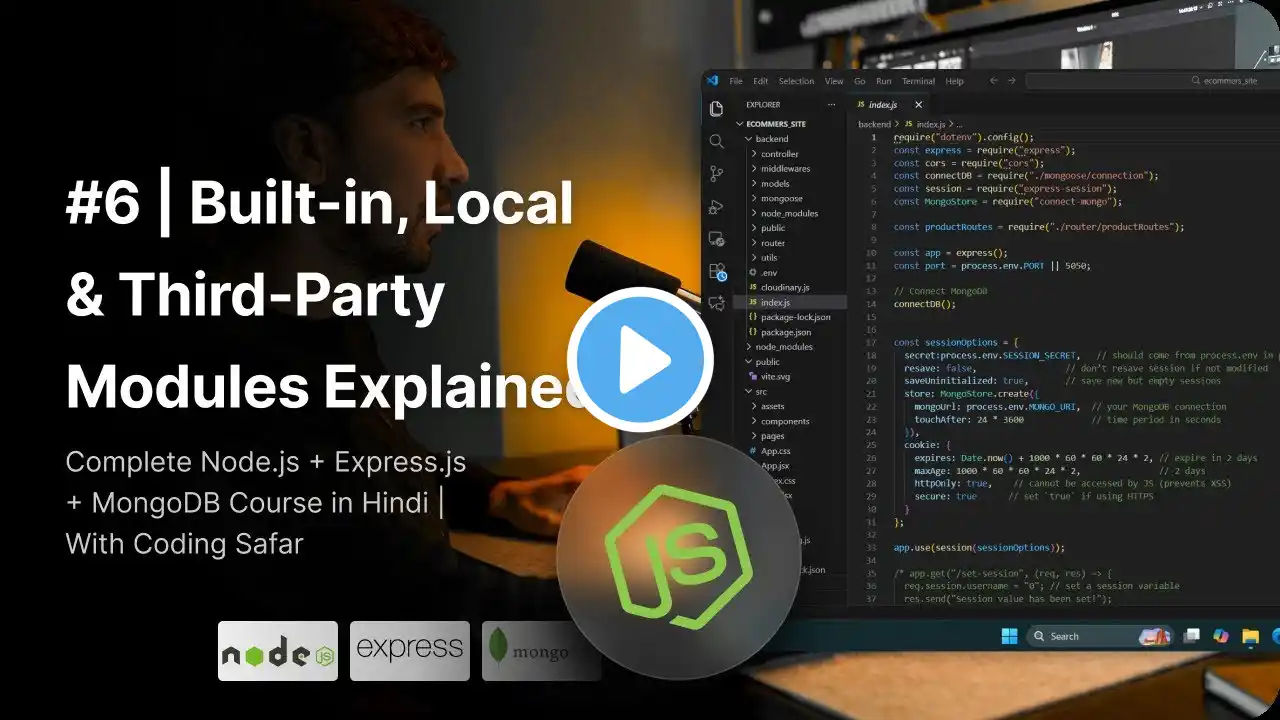Select the index.js editor tab
Screen dimensions: 1280x720
(x=888, y=104)
